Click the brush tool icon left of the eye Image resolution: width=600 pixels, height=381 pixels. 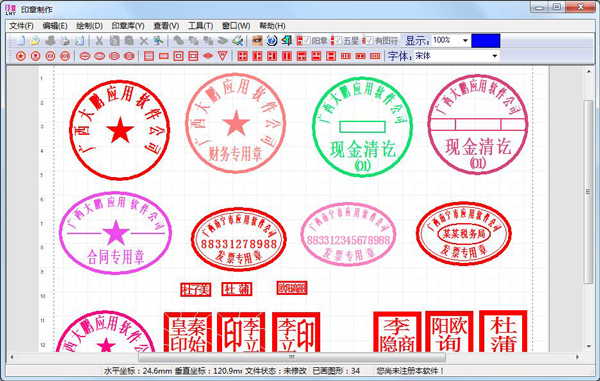pos(238,41)
